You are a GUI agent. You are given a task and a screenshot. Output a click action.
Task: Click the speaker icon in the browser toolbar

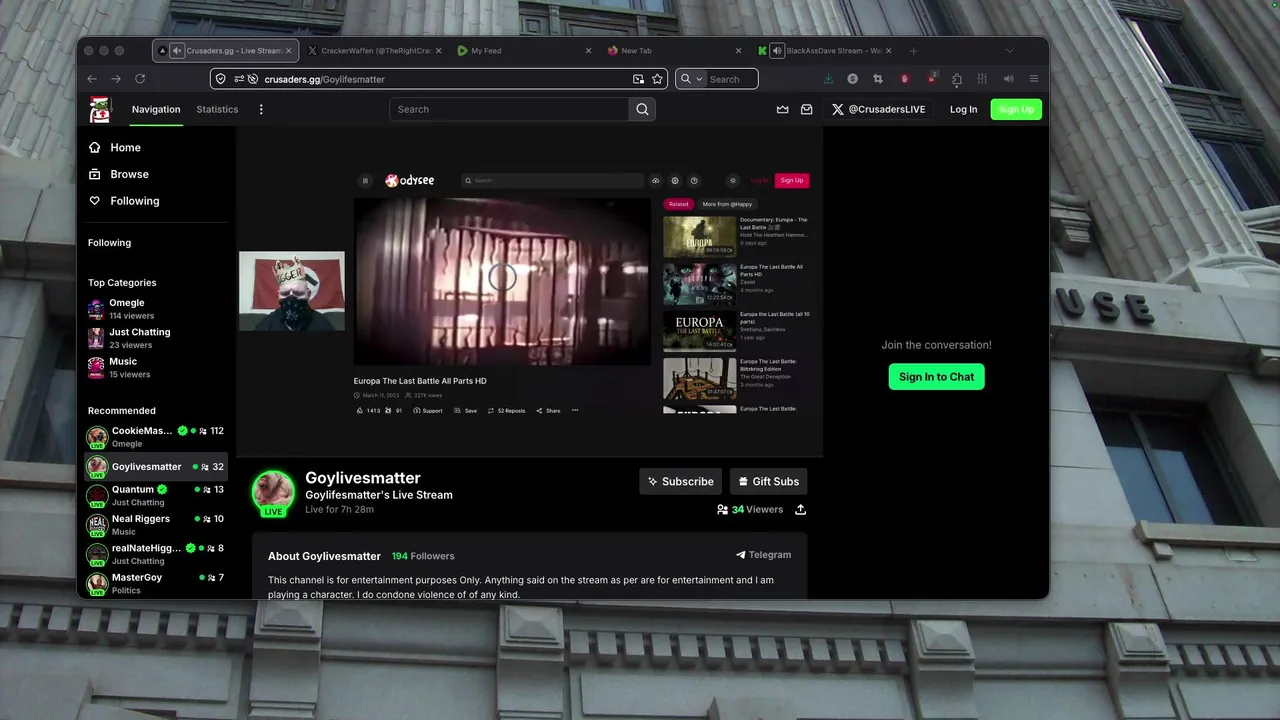coord(1008,79)
